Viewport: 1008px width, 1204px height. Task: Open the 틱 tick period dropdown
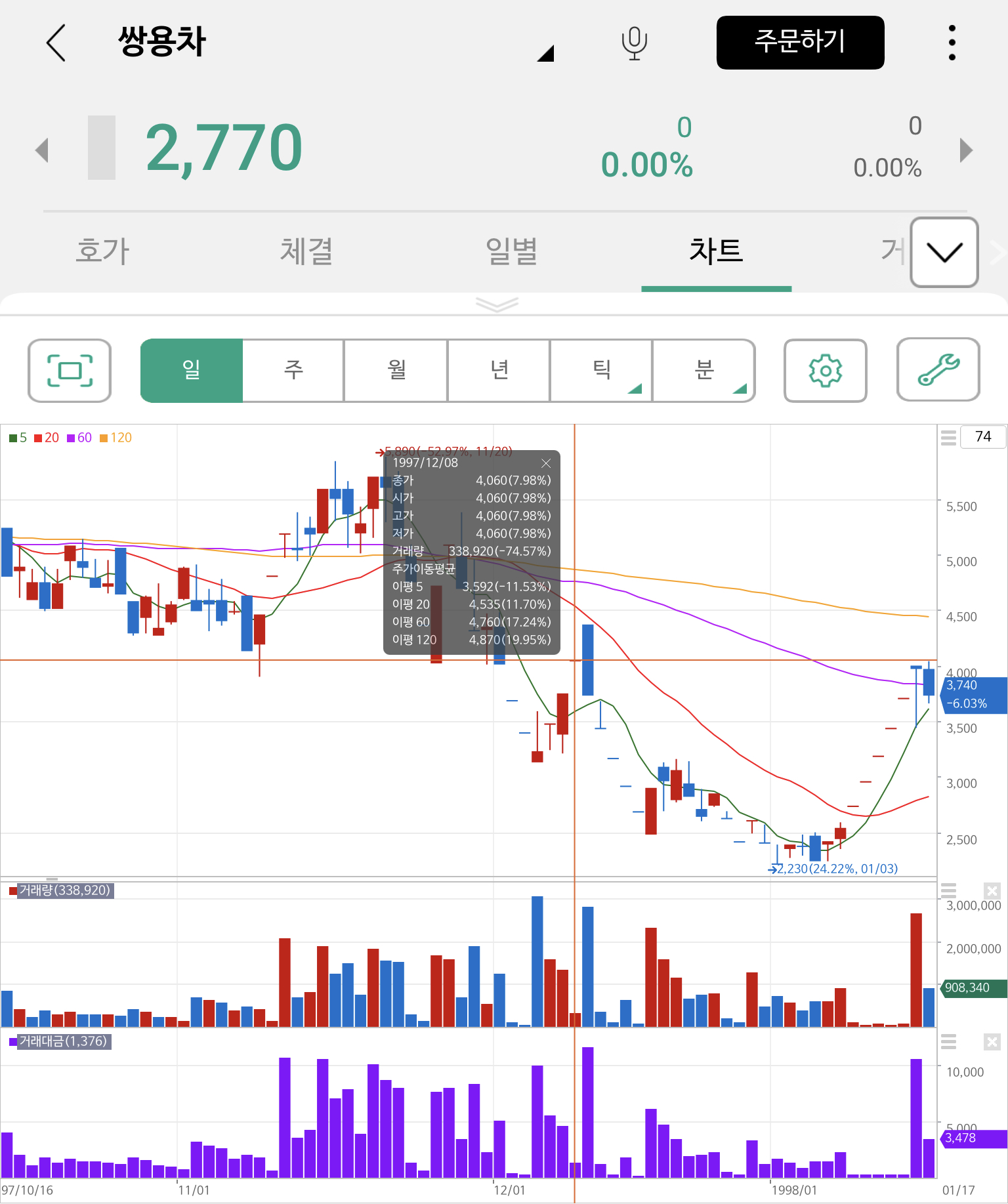pyautogui.click(x=601, y=370)
